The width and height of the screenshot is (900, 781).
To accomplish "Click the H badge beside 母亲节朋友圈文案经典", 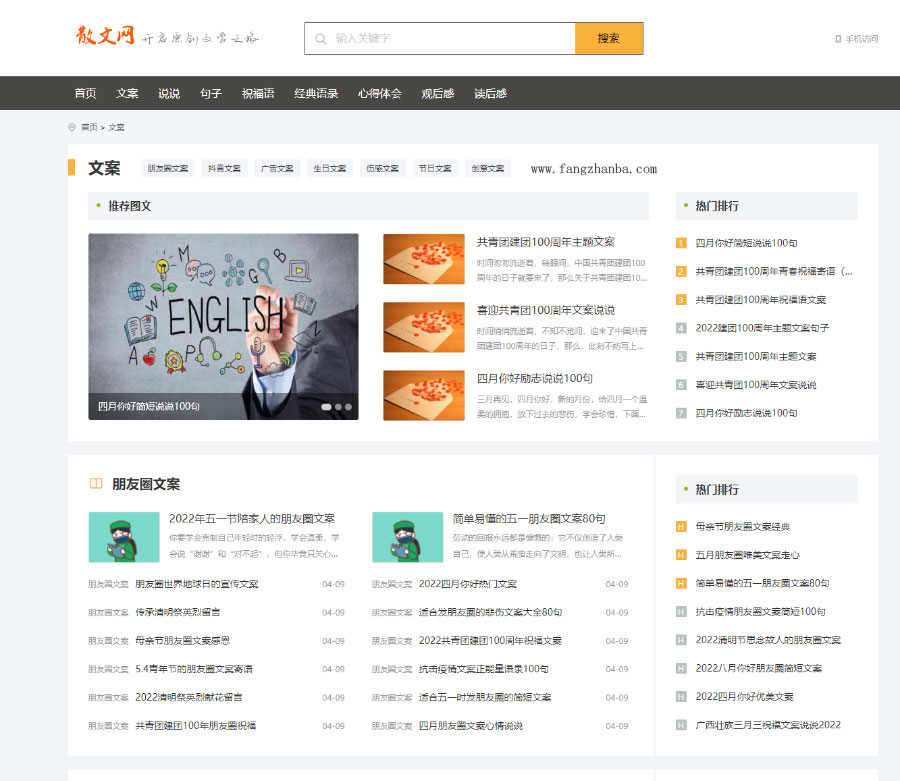I will [681, 527].
